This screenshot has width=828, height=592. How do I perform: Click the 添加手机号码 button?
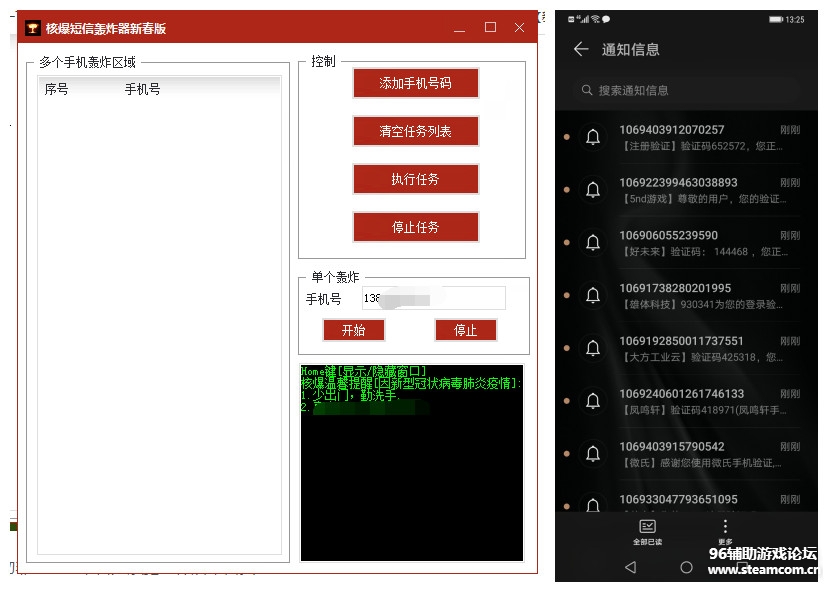(x=415, y=83)
